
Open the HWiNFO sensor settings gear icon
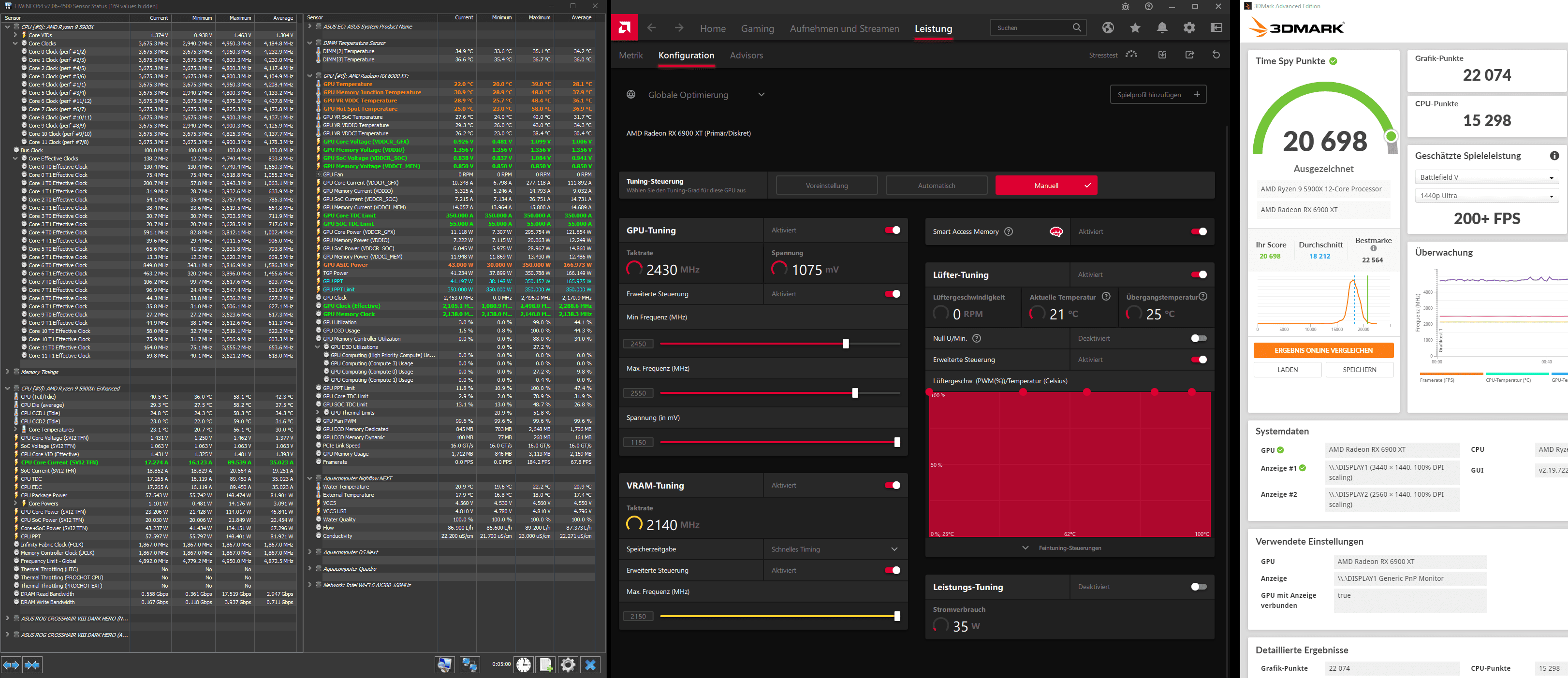click(568, 664)
